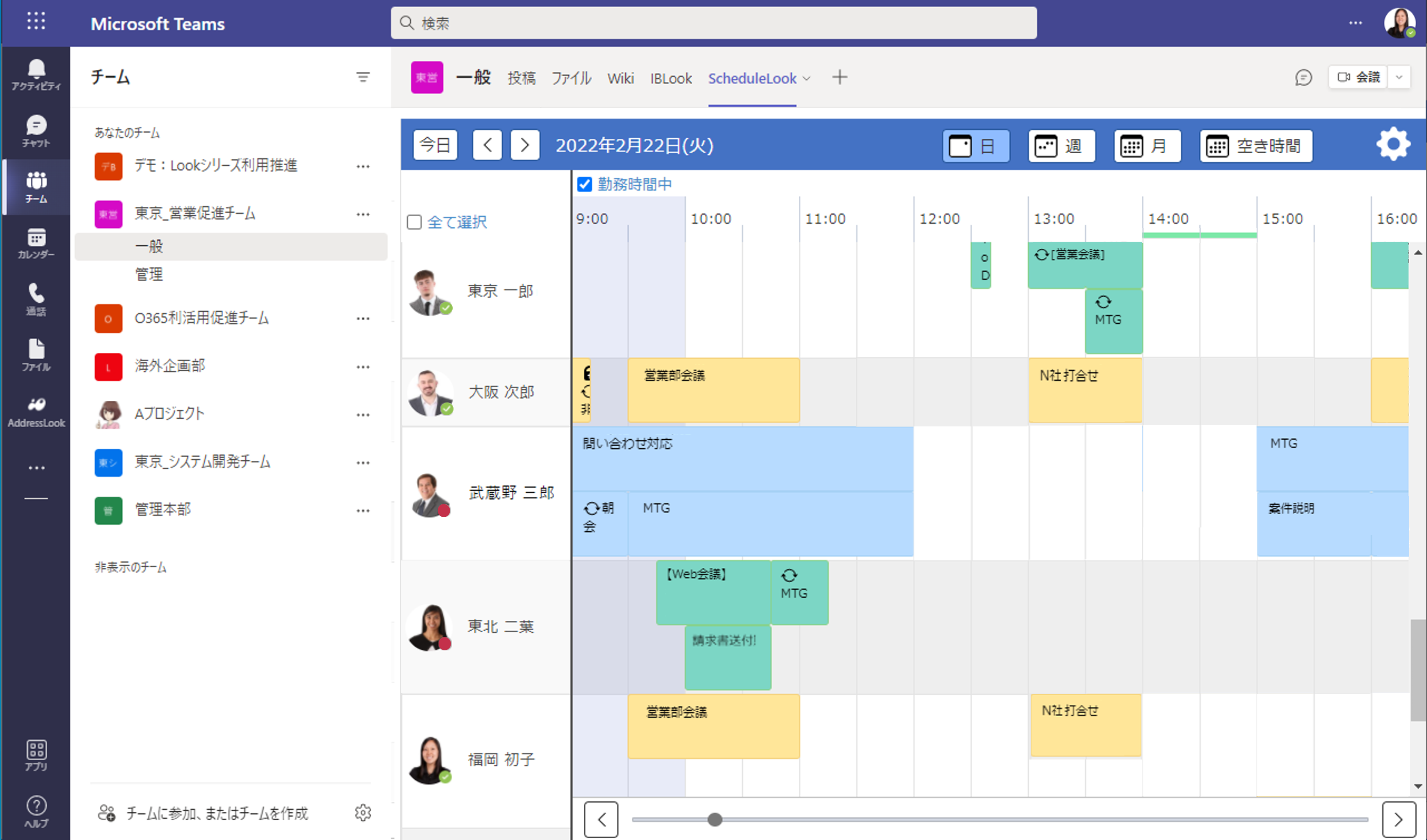The height and width of the screenshot is (840, 1427).
Task: Switch to the IBLook tab
Action: [x=671, y=78]
